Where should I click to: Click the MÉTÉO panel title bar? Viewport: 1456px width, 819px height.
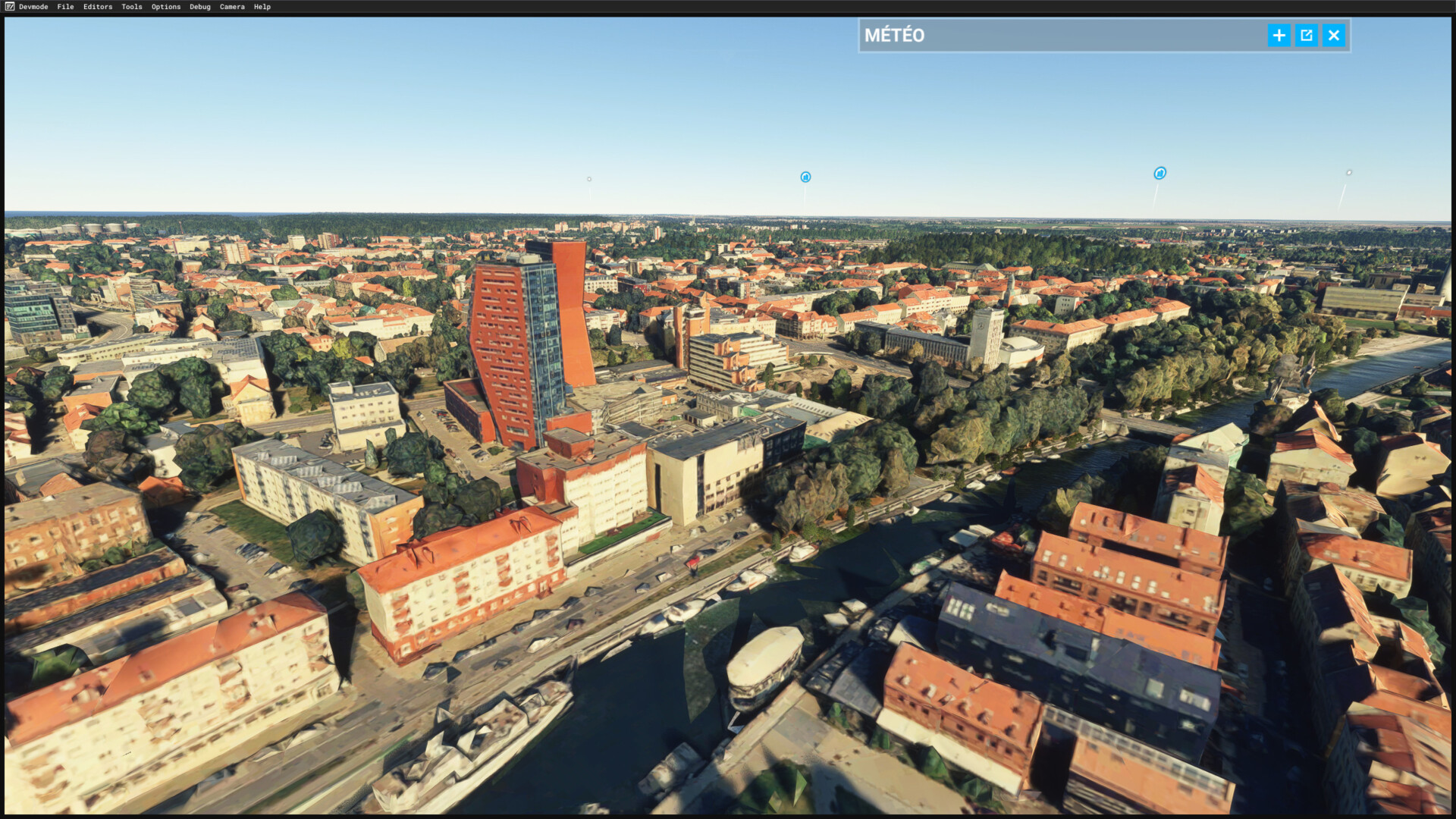(x=1062, y=36)
